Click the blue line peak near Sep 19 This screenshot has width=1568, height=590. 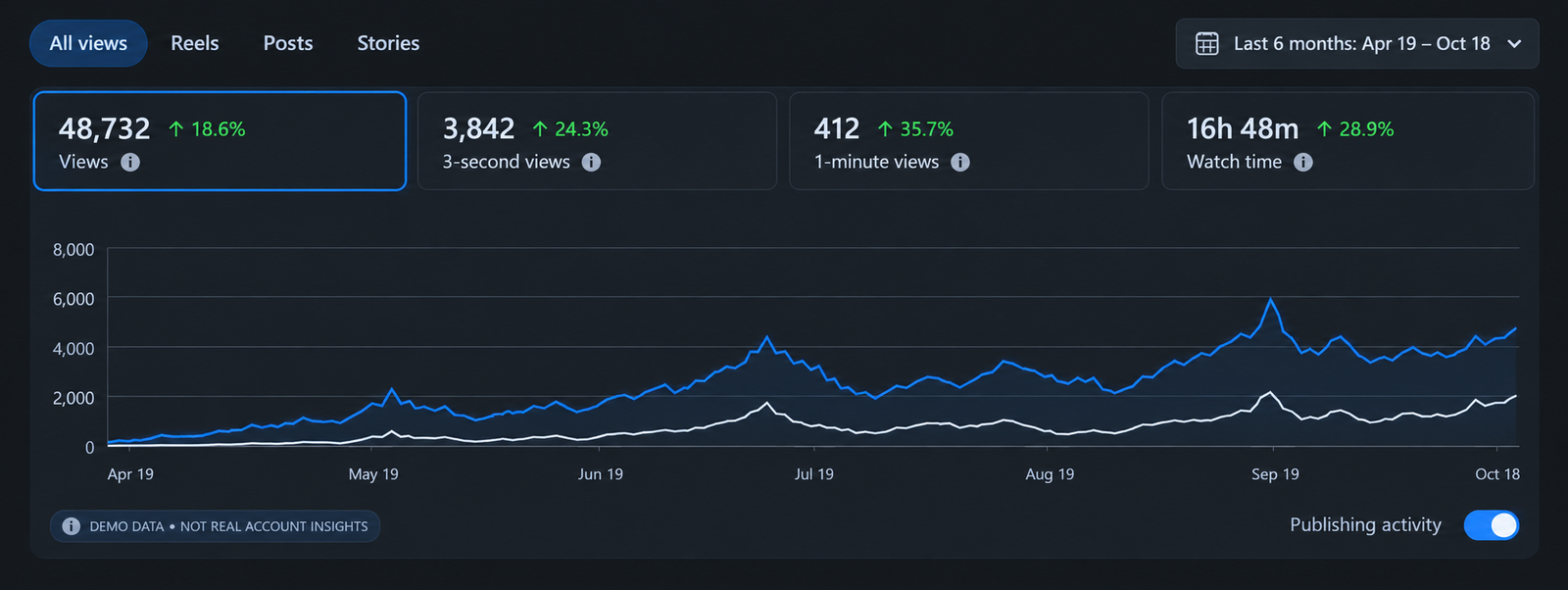(x=1271, y=300)
